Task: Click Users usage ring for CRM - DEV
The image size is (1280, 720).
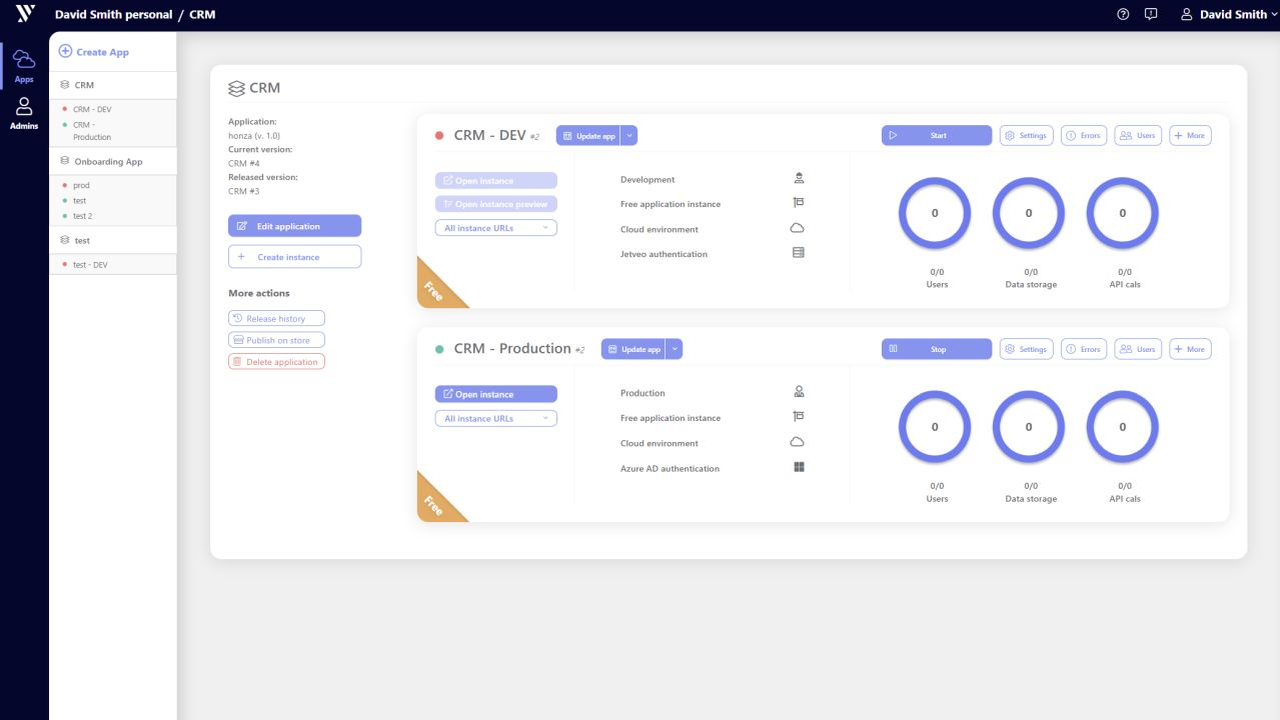Action: 935,213
